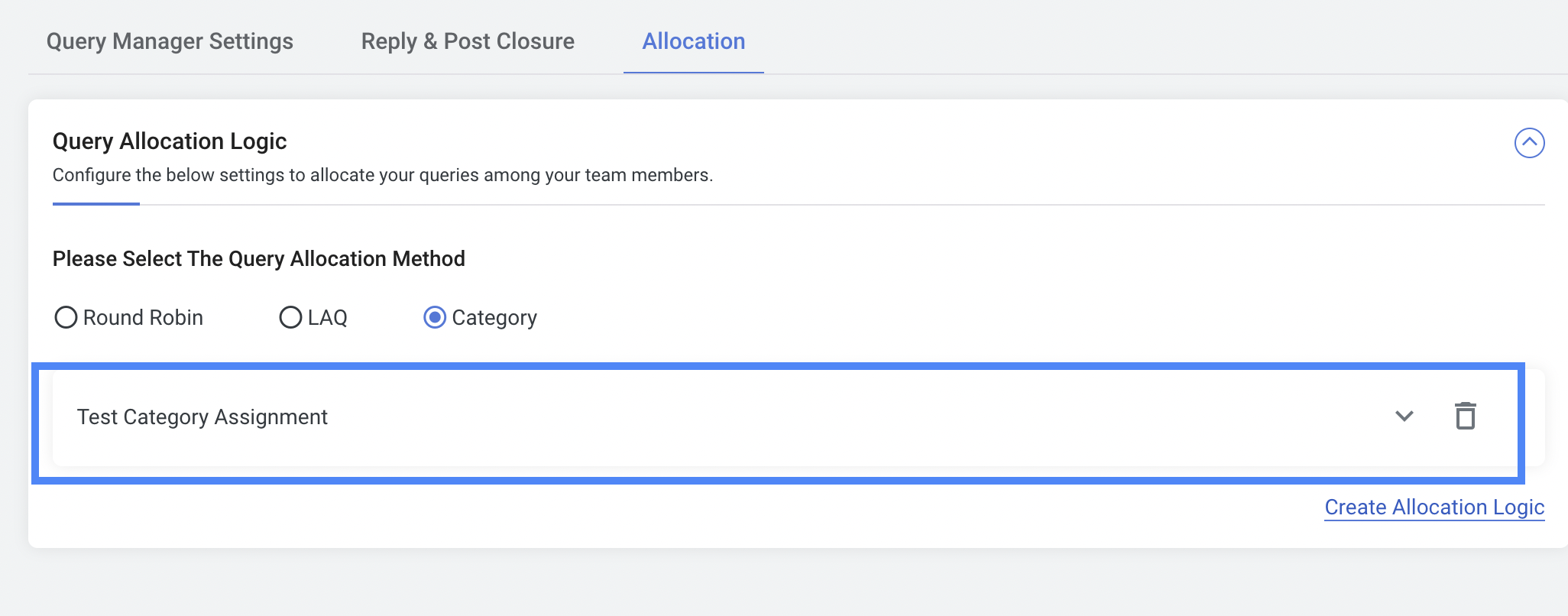Expand the Test Category Assignment chevron
This screenshot has height=616, width=1568.
click(1404, 417)
